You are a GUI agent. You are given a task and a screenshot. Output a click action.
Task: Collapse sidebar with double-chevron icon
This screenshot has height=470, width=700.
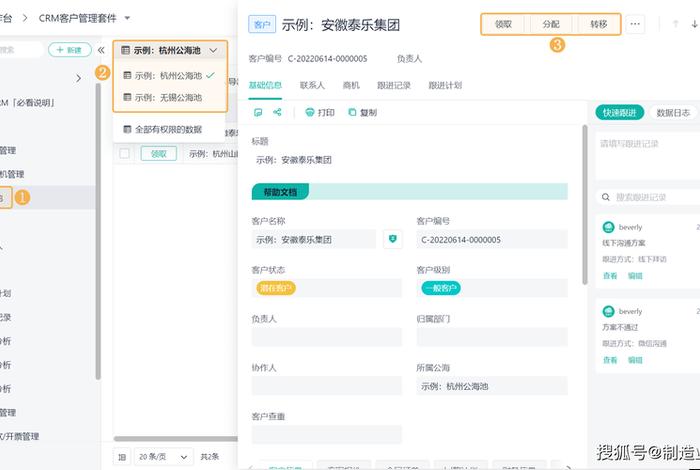click(x=101, y=50)
